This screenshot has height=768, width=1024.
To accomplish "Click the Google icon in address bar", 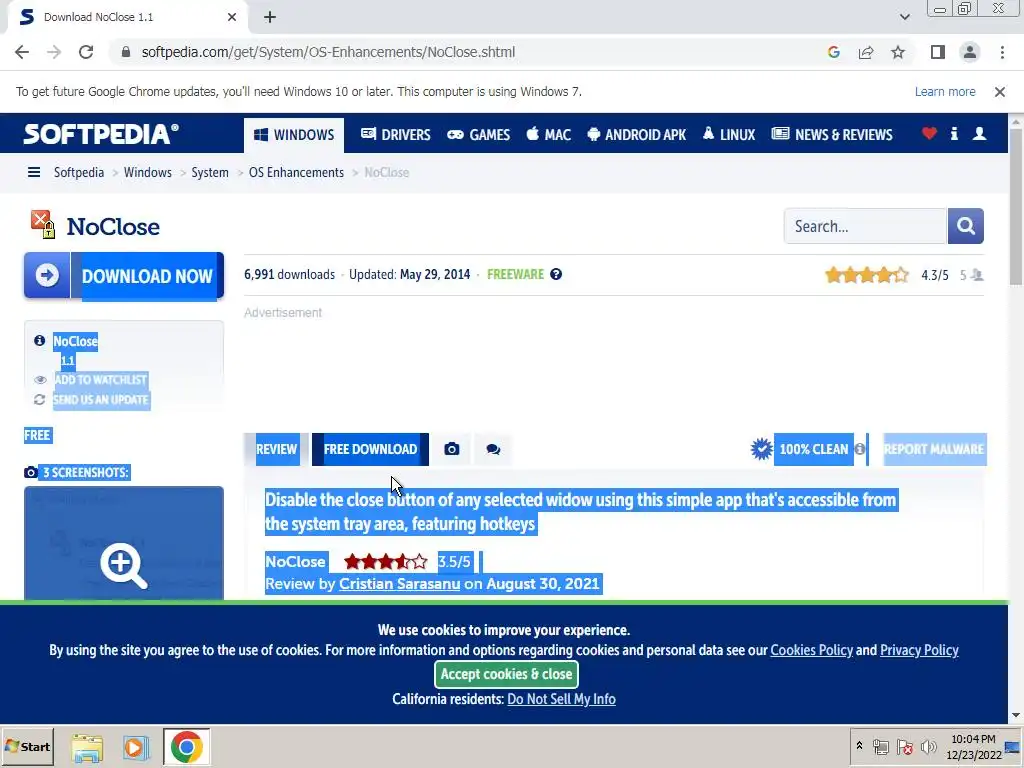I will (833, 52).
